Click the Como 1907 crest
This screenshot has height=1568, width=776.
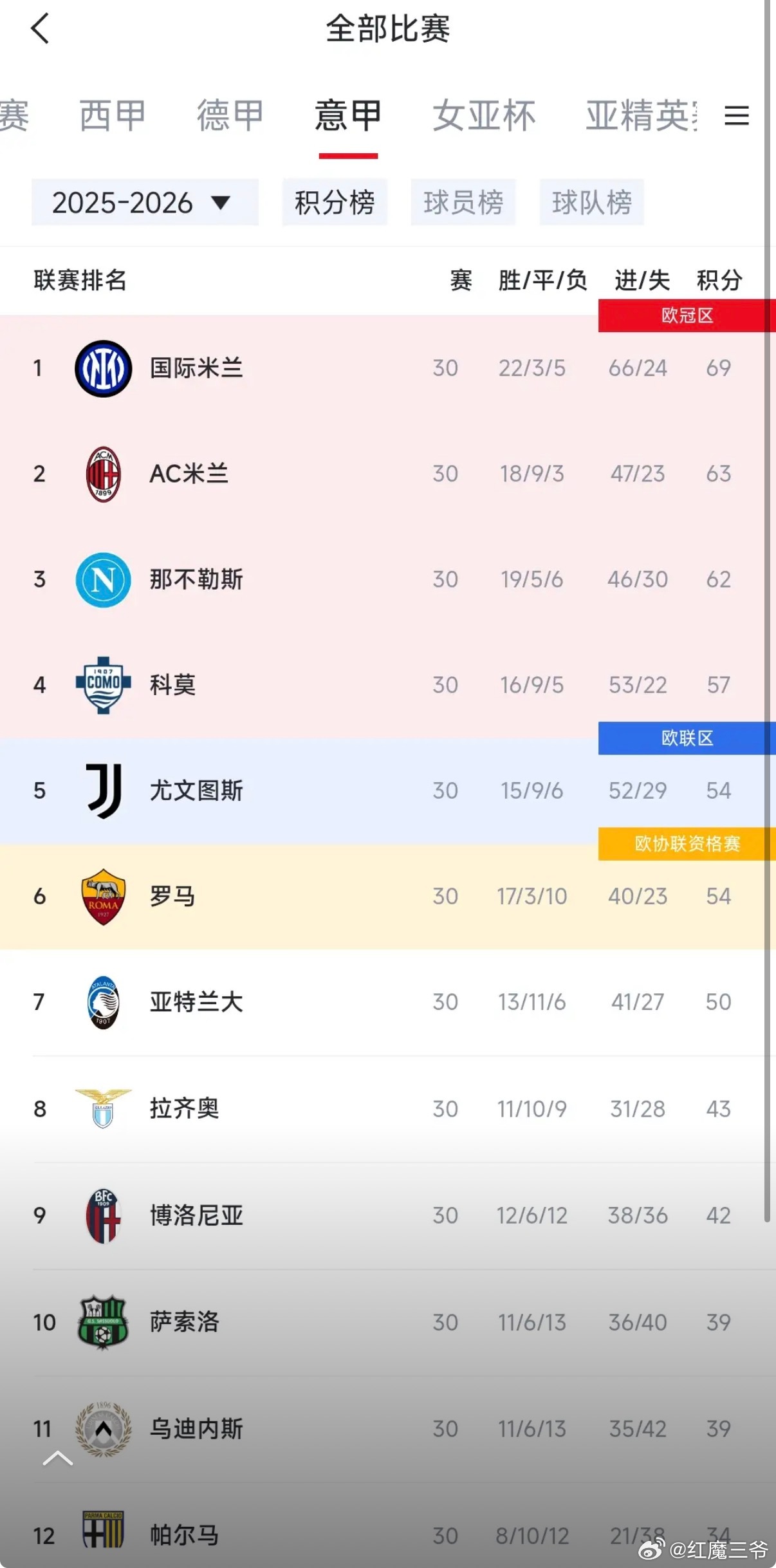[x=103, y=684]
